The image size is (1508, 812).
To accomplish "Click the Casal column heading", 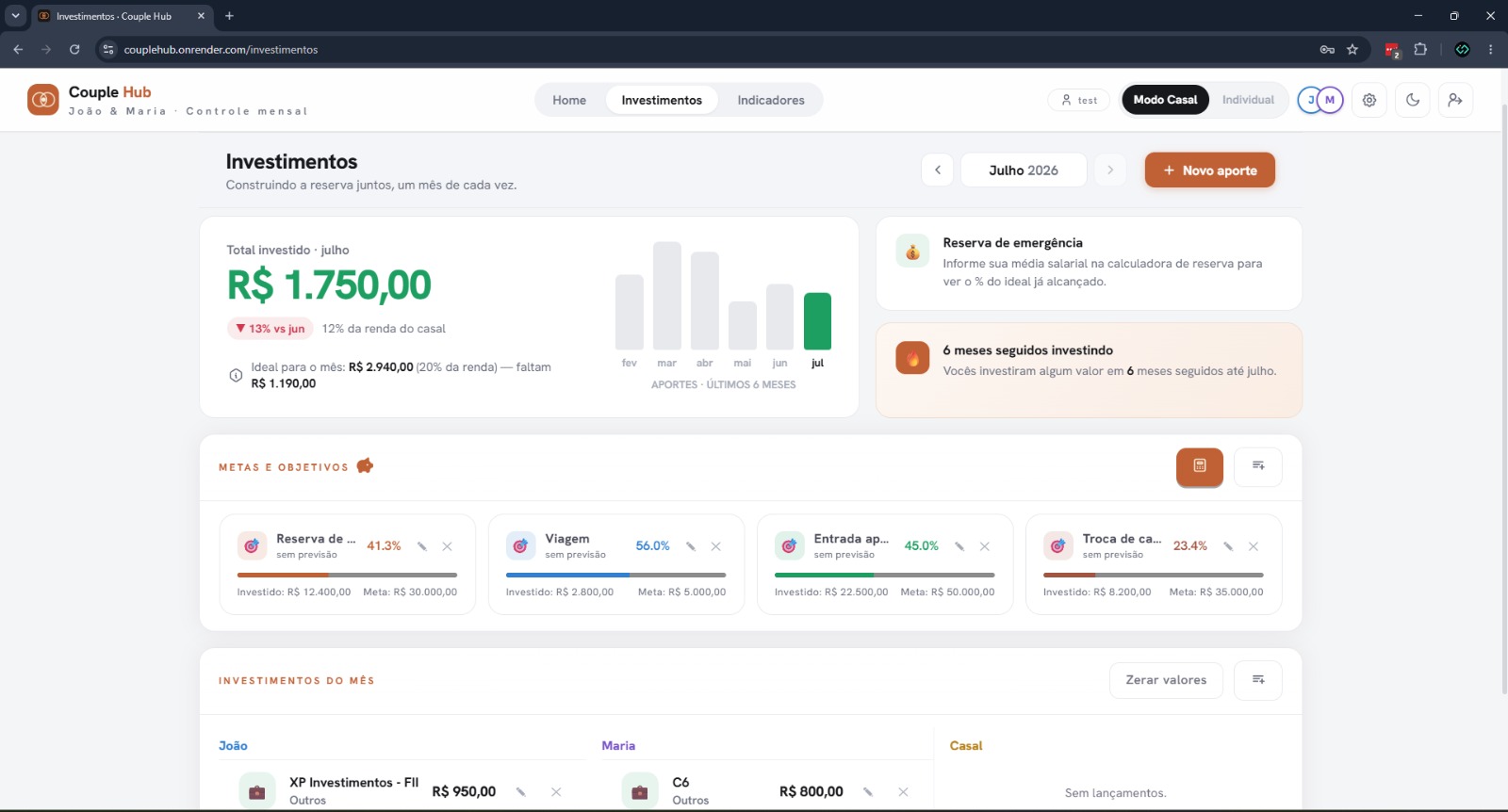I will point(966,746).
